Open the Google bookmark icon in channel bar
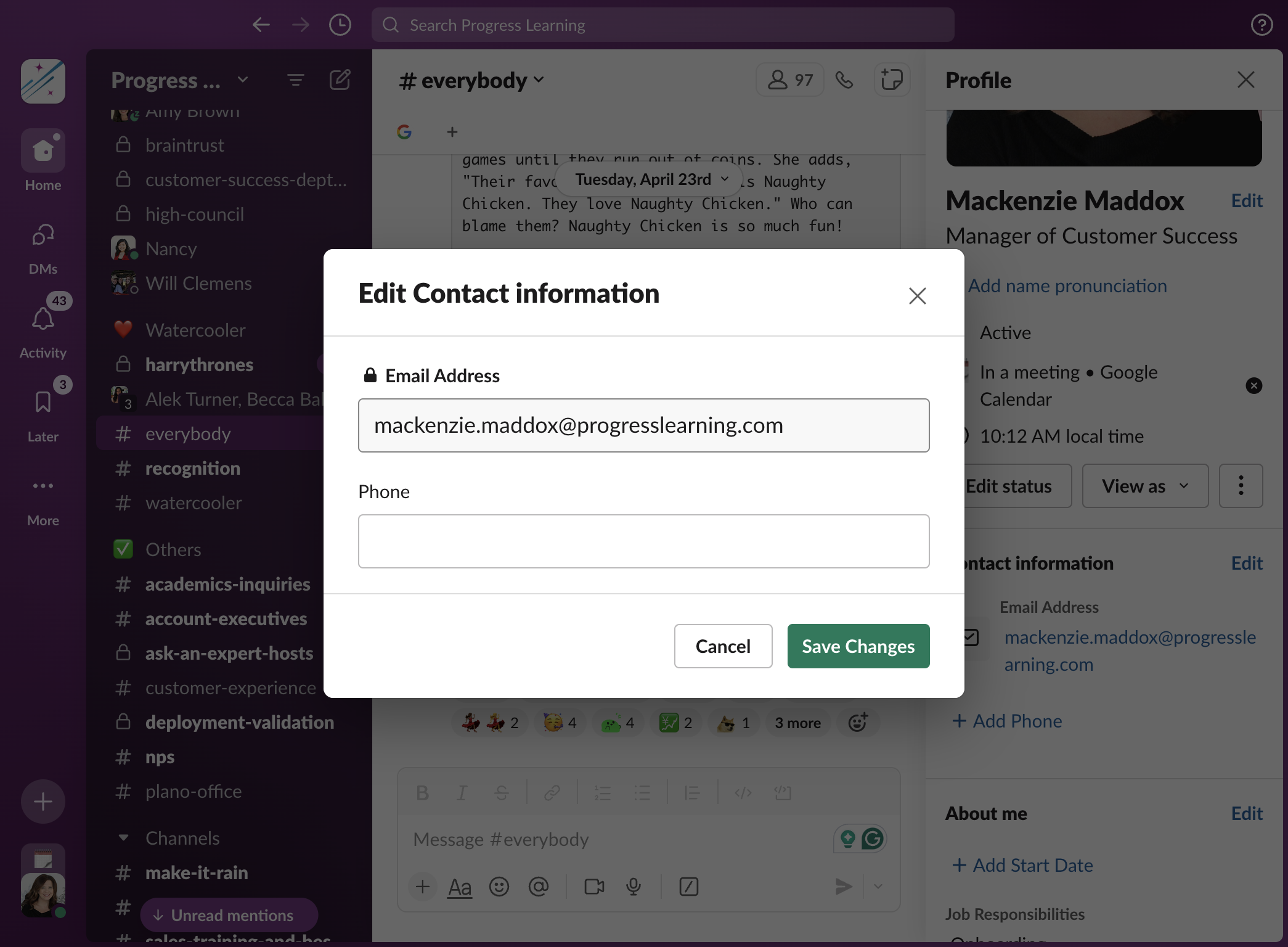The height and width of the screenshot is (947, 1288). coord(404,131)
